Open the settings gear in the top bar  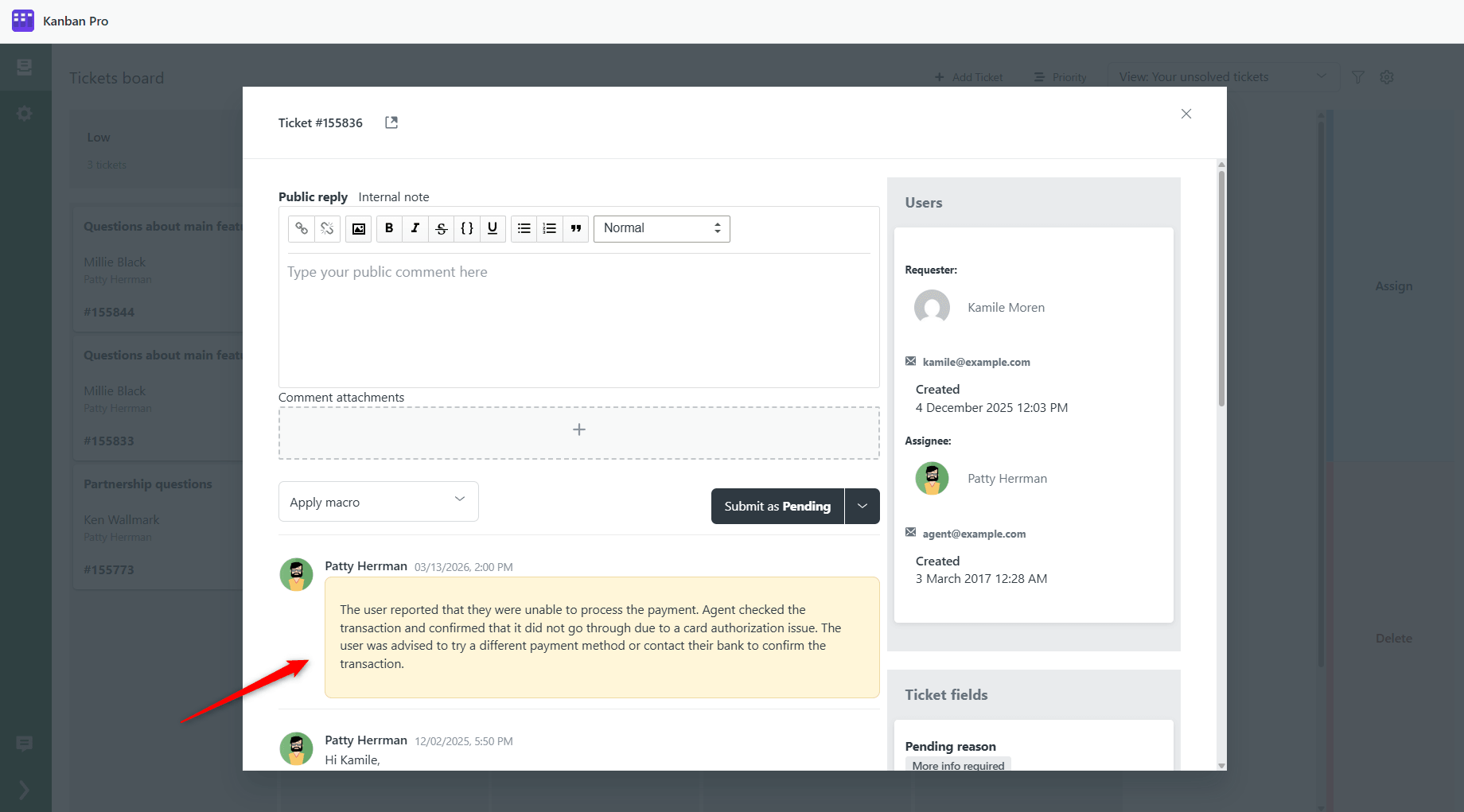coord(1387,76)
